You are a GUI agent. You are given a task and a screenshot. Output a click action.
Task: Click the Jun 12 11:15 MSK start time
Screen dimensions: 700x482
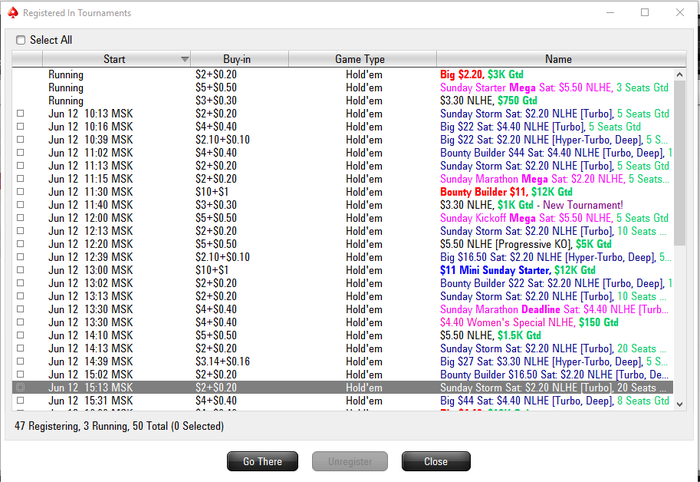tap(91, 179)
